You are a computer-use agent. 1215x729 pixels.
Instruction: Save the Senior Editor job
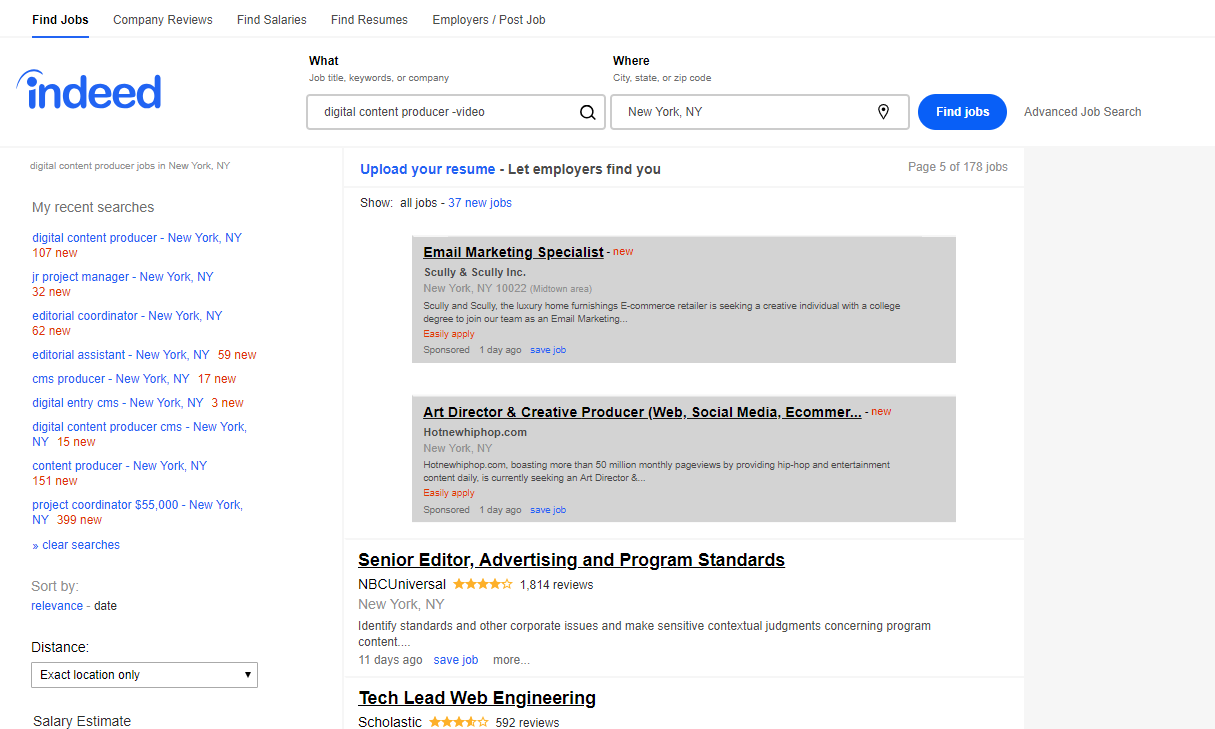tap(455, 660)
